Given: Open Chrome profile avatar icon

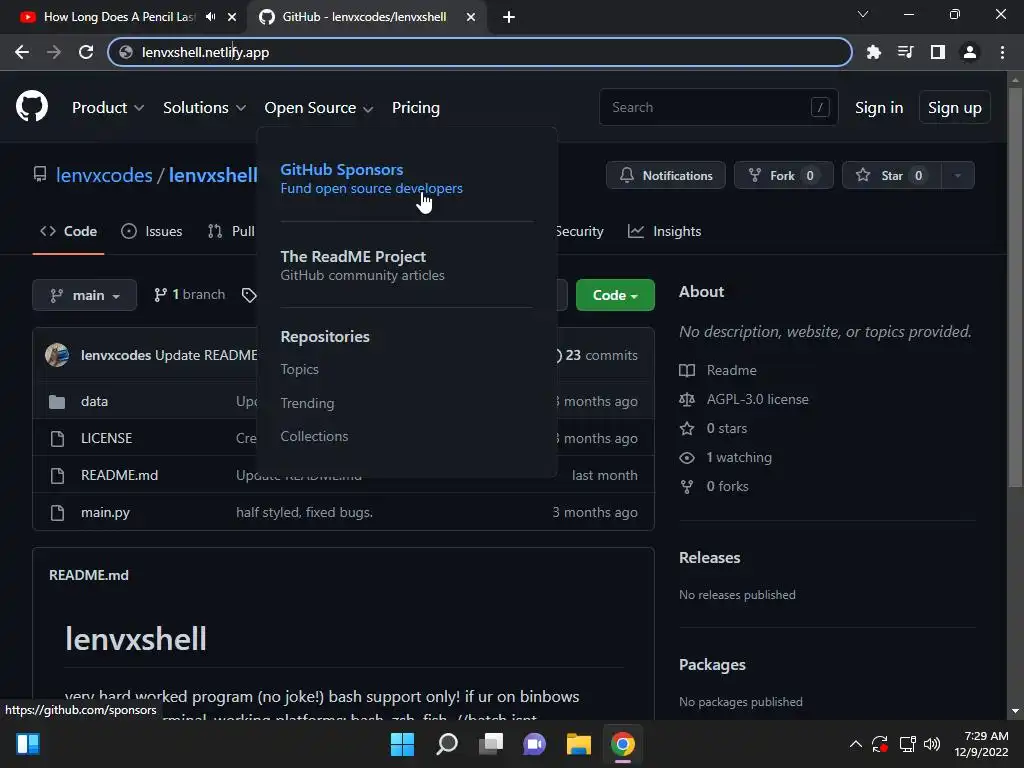Looking at the screenshot, I should click(x=970, y=52).
